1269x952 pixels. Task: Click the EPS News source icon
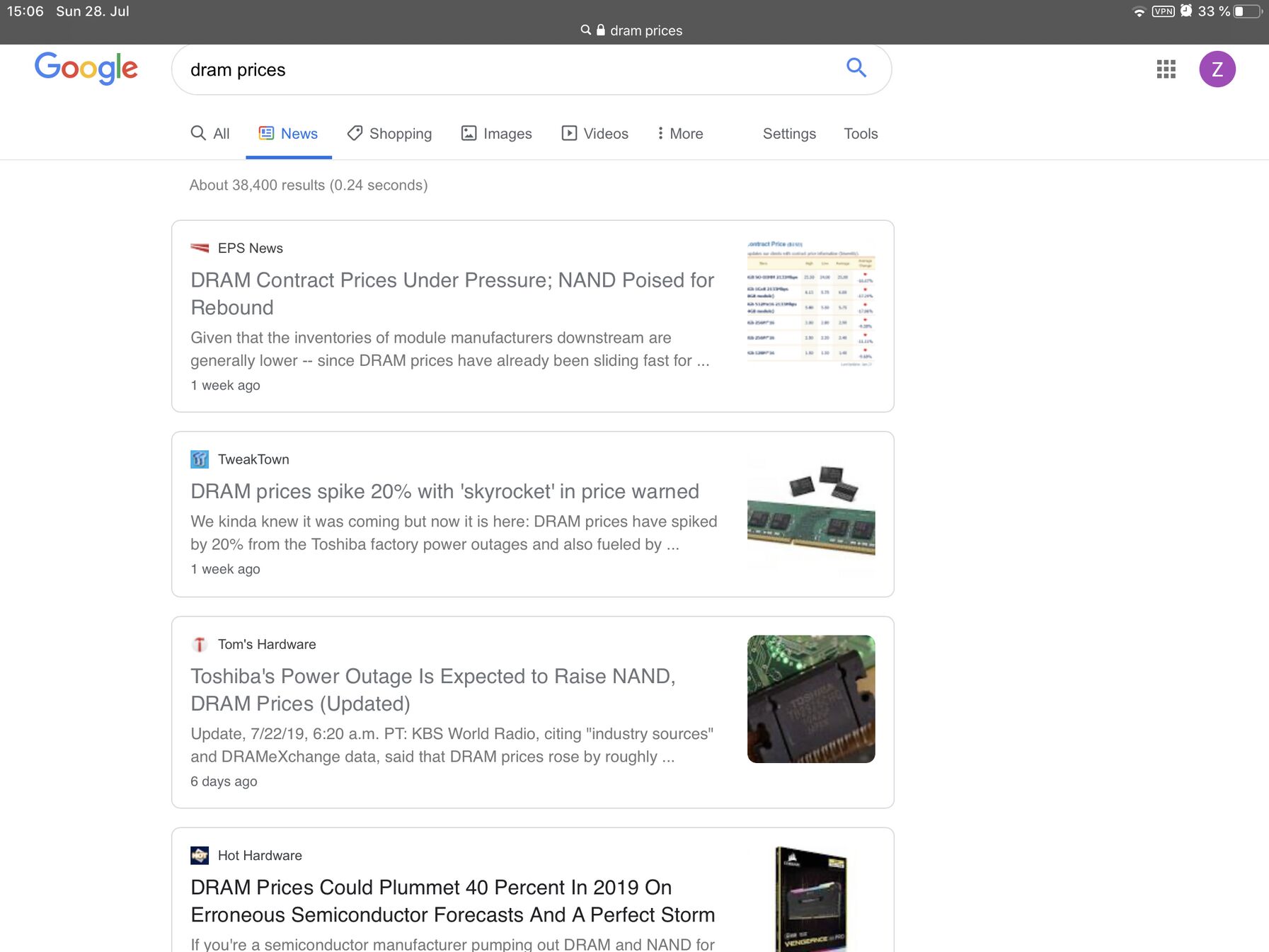(200, 248)
